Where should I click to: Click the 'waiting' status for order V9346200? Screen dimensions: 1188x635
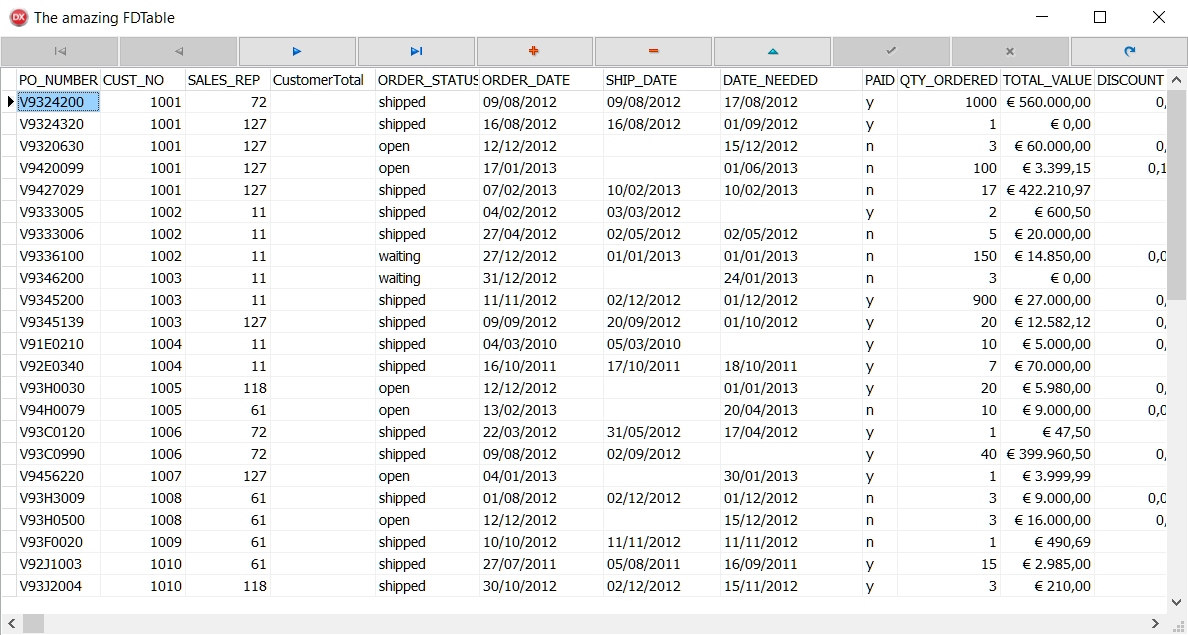[x=400, y=278]
